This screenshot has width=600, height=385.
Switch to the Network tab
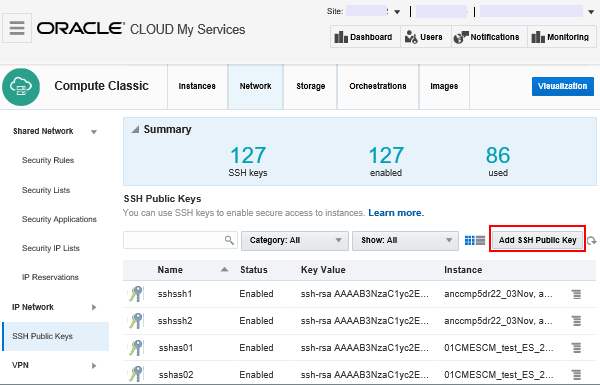tap(256, 86)
